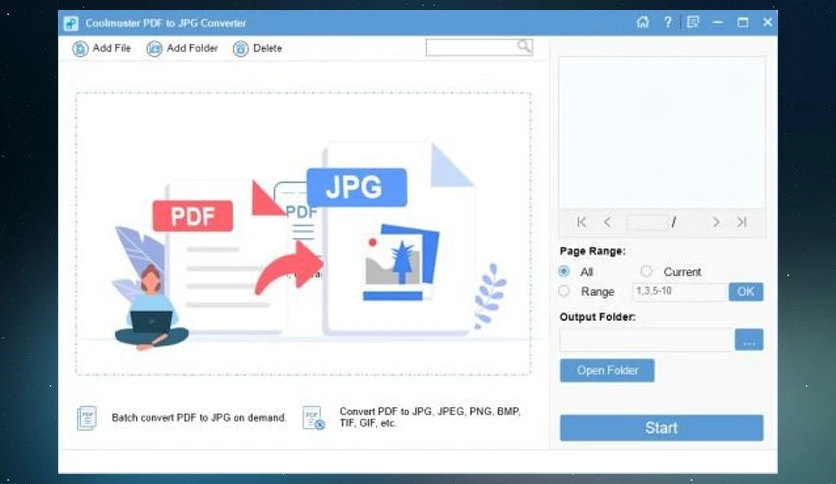Click the 'Page Range:' label
This screenshot has height=484, width=836.
592,251
